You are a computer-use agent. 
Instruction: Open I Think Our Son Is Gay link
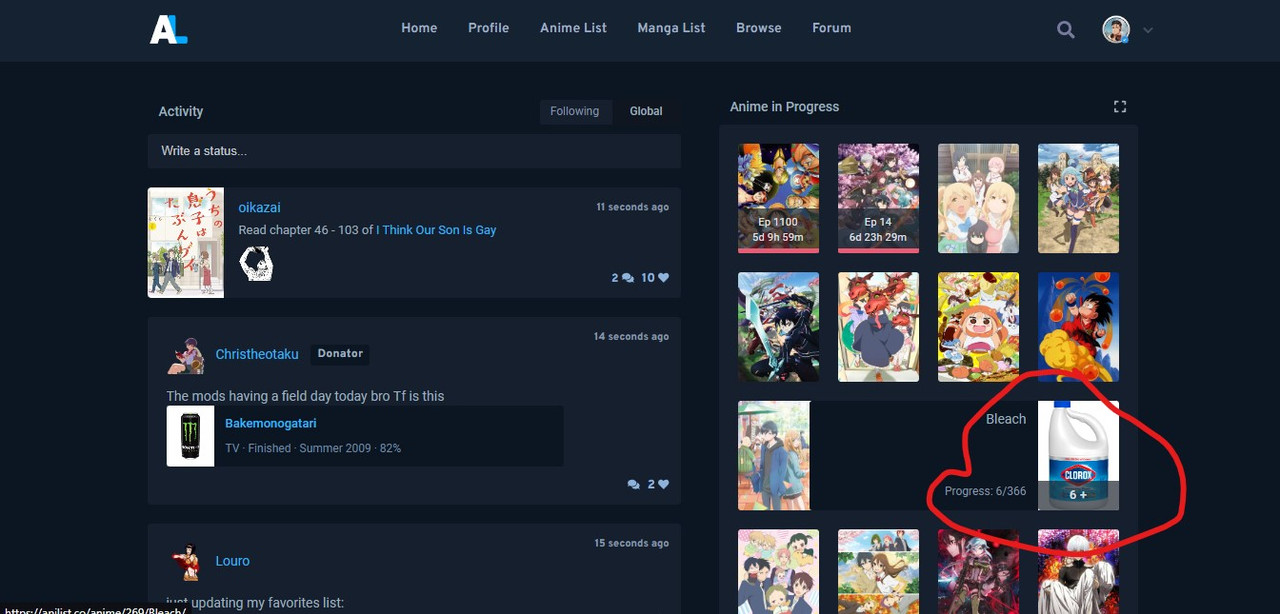point(436,230)
